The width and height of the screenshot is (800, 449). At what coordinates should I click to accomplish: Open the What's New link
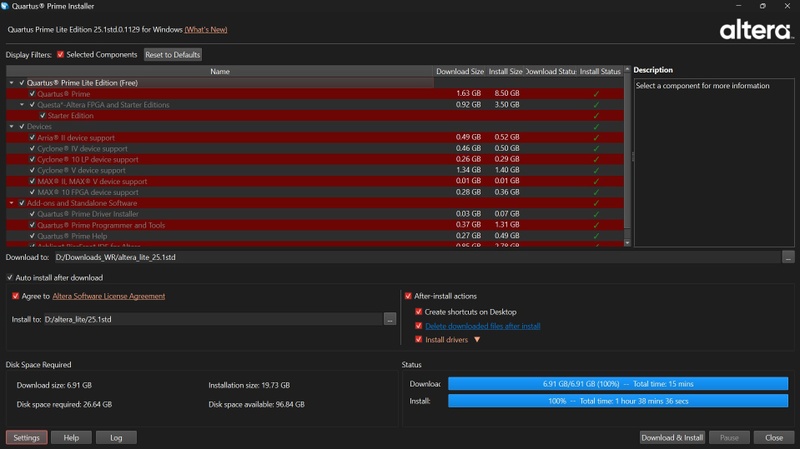click(x=206, y=30)
